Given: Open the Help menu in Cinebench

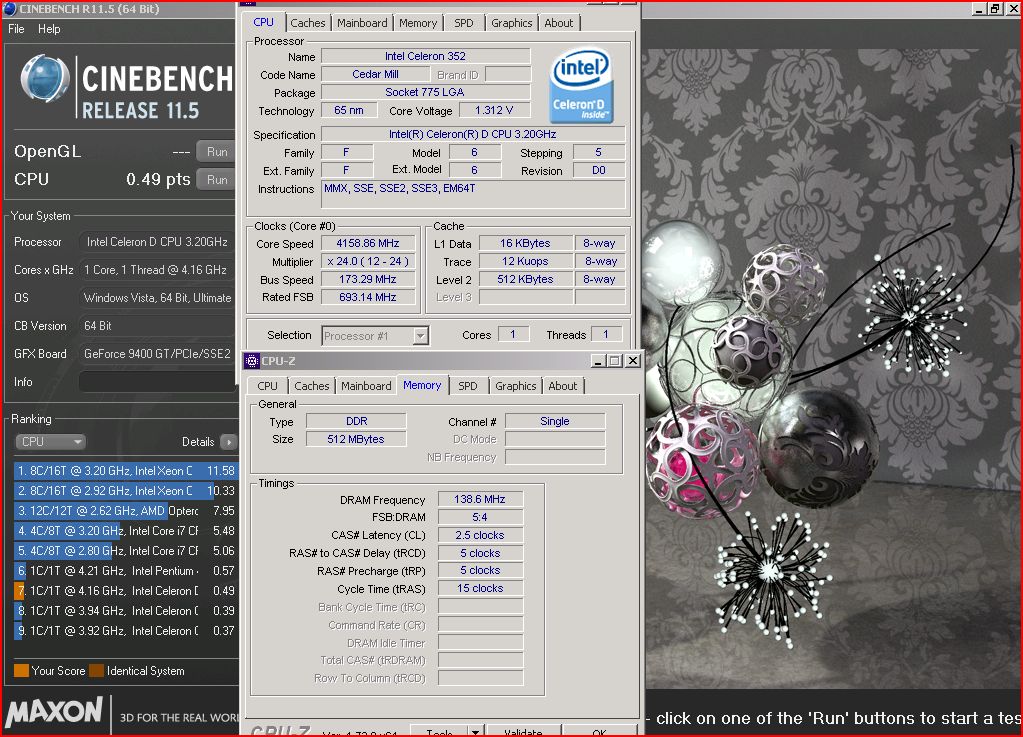Looking at the screenshot, I should [49, 29].
